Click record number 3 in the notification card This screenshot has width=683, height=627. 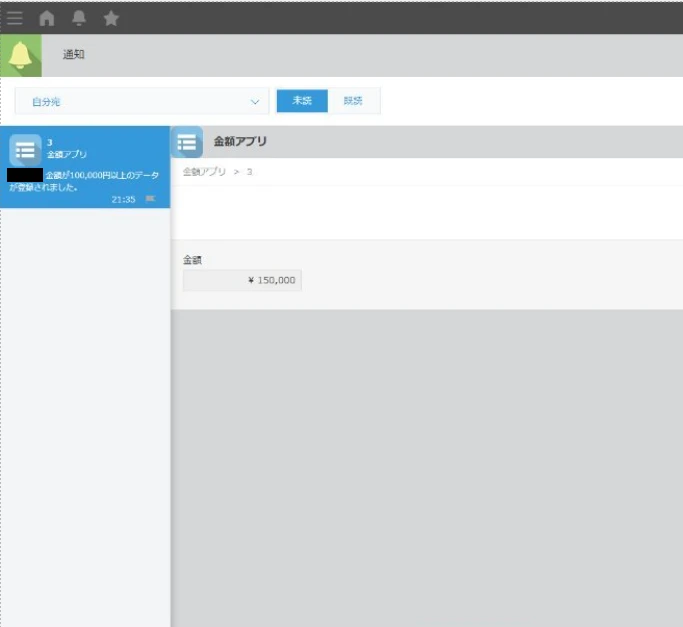[50, 142]
